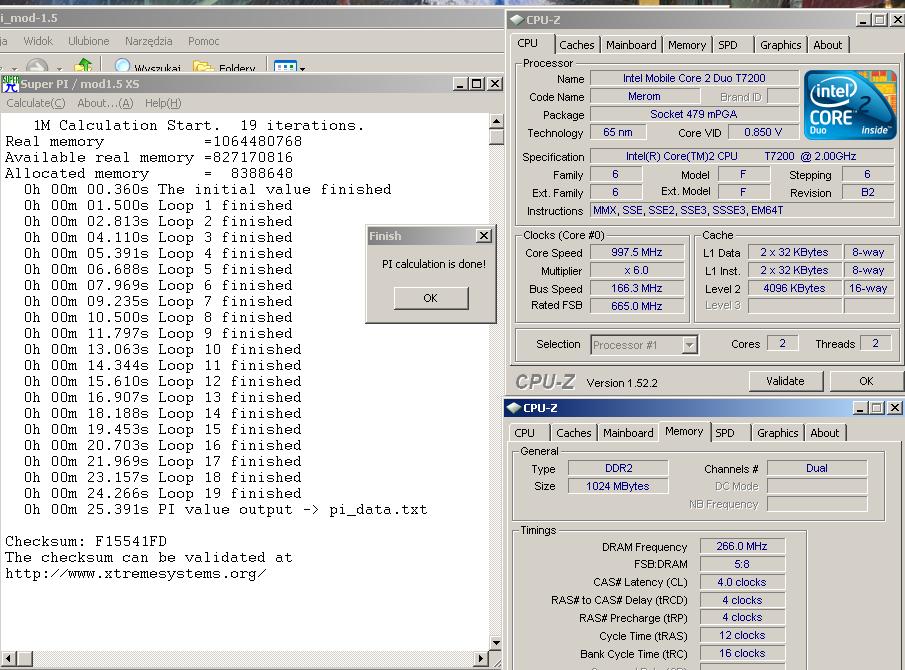Switch to Mainboard tab in upper CPU-Z
Screen dimensions: 905x670
pos(631,45)
